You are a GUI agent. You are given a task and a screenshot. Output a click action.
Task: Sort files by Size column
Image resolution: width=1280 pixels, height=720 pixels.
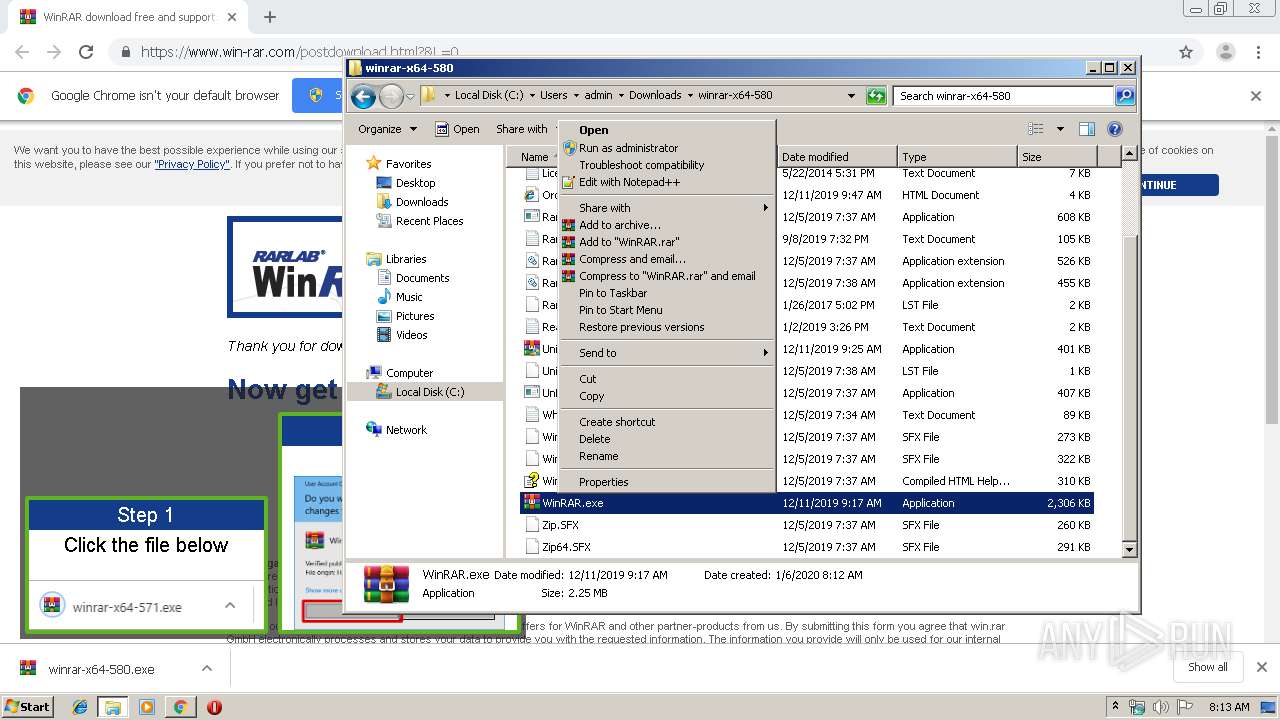click(1057, 157)
